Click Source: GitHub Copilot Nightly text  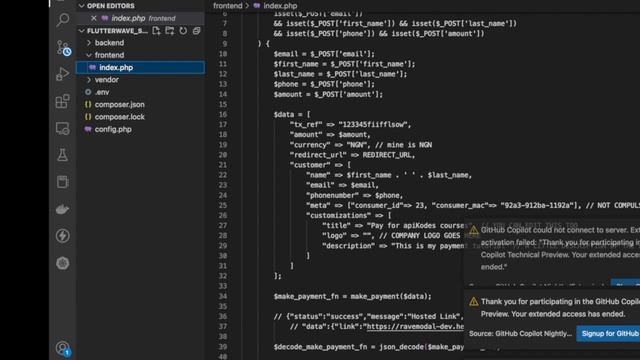click(x=520, y=334)
